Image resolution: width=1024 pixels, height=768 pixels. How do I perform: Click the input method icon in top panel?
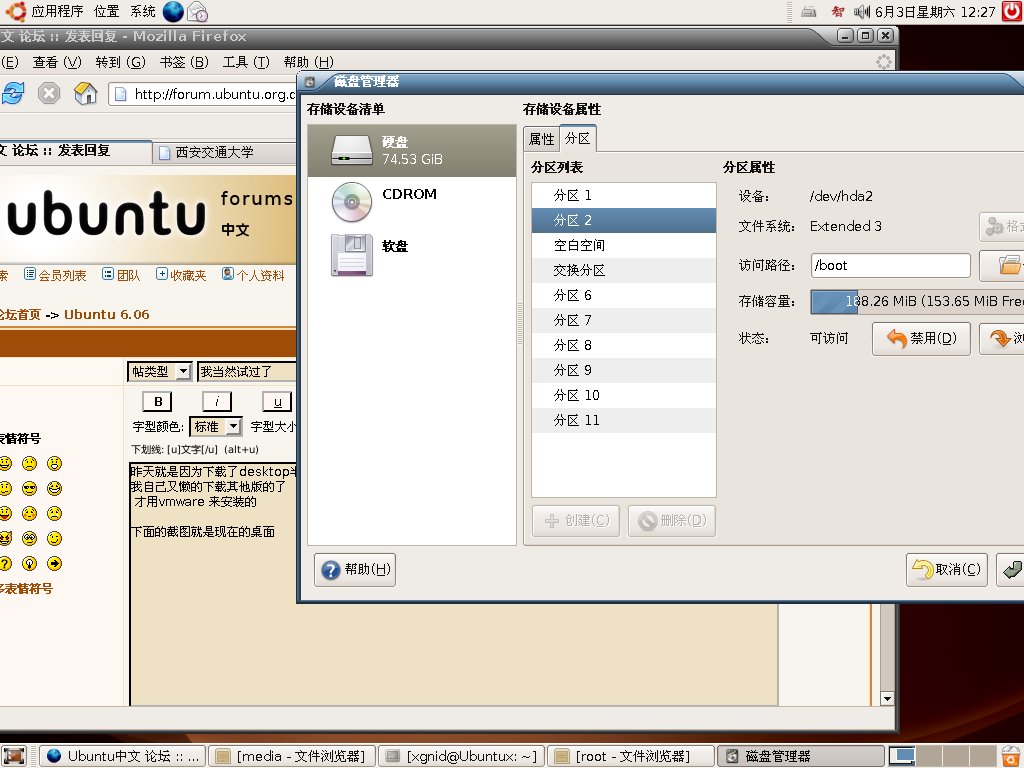tap(837, 11)
